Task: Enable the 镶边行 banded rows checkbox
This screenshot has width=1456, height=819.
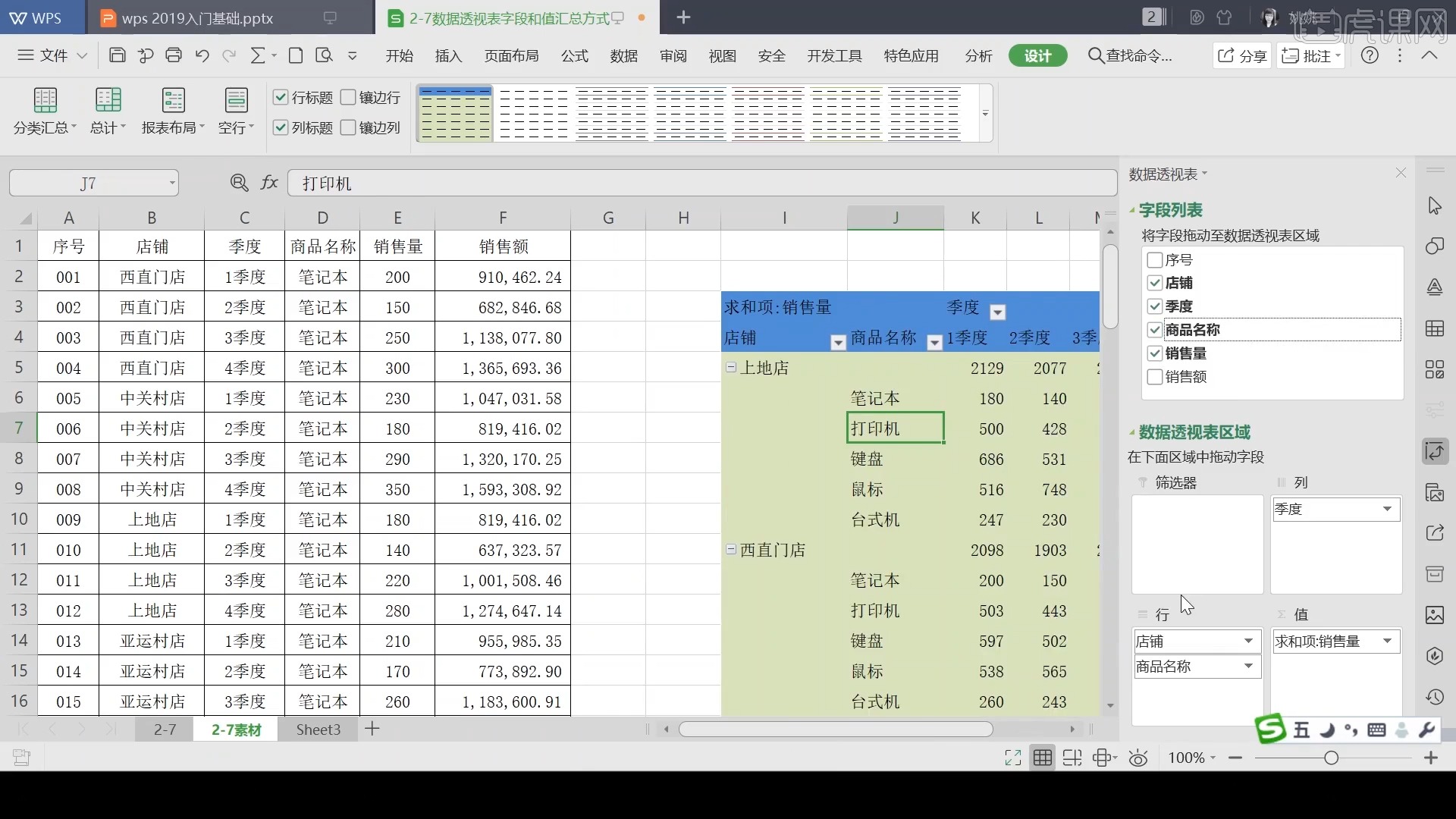Action: point(348,97)
